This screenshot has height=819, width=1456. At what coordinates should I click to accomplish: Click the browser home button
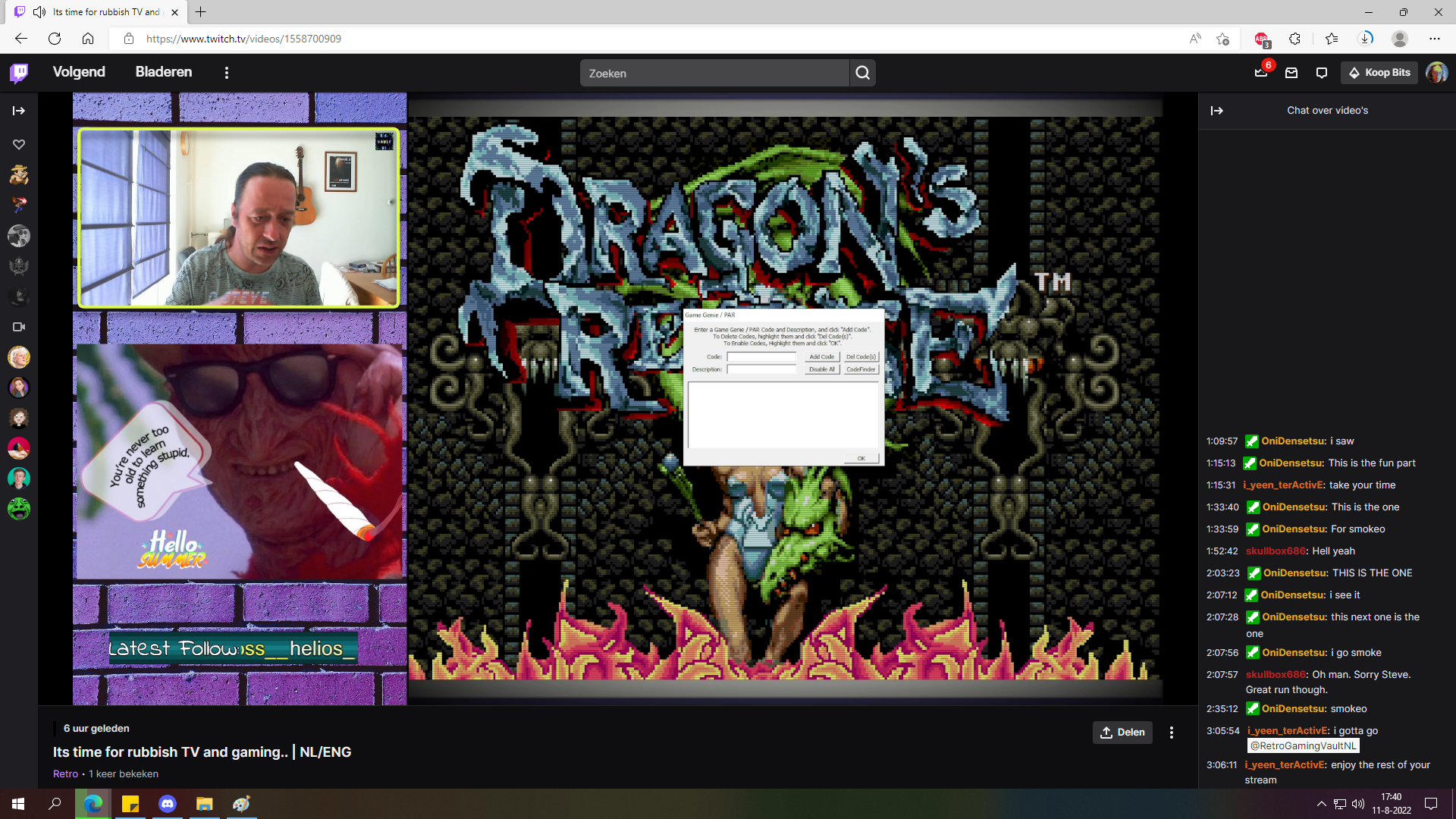pyautogui.click(x=88, y=39)
